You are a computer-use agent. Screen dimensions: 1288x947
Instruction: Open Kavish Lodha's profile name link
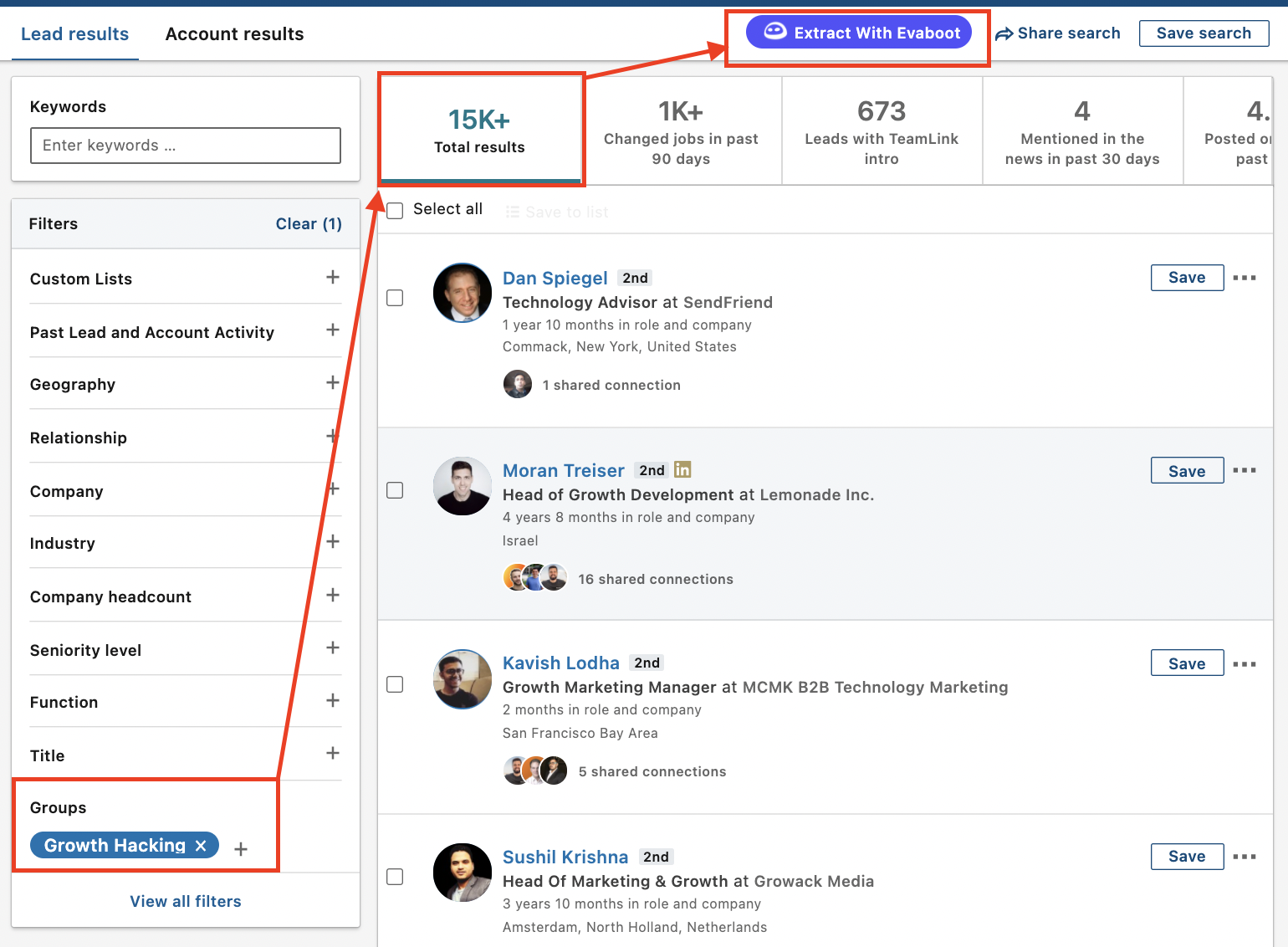561,663
